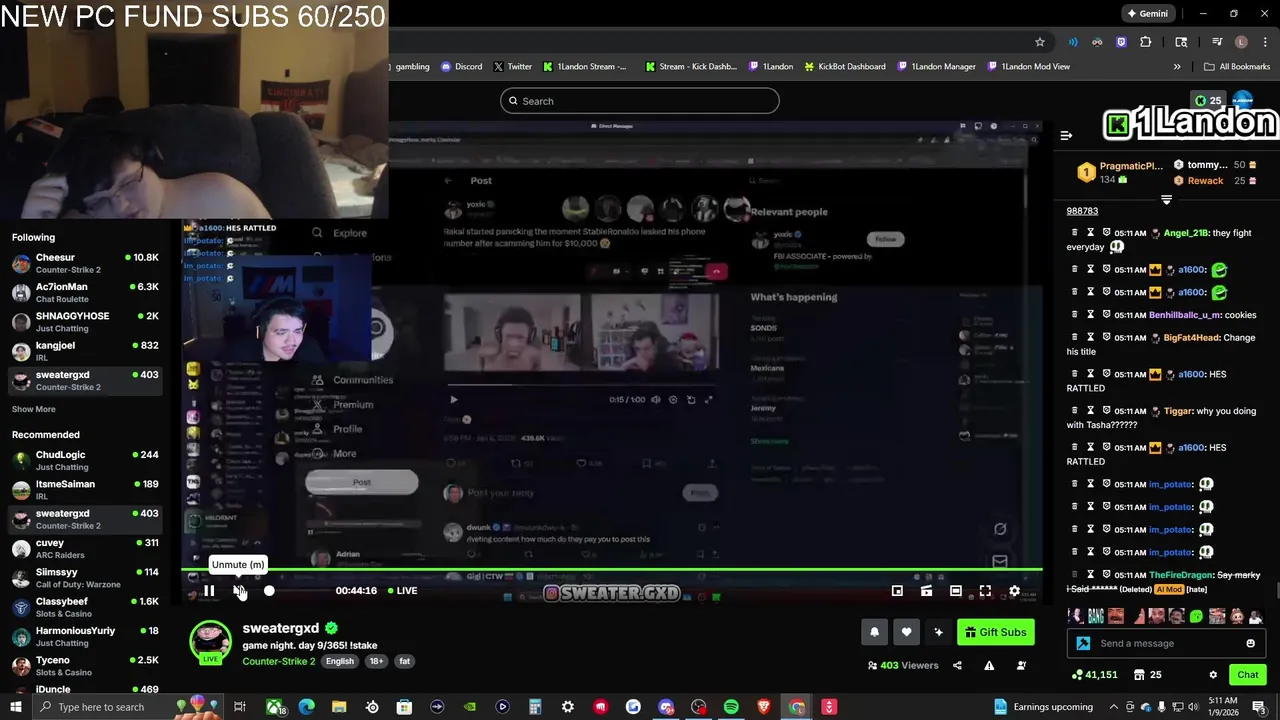Image resolution: width=1280 pixels, height=720 pixels.
Task: Open Discord bookmark in bookmarks bar
Action: 461,67
